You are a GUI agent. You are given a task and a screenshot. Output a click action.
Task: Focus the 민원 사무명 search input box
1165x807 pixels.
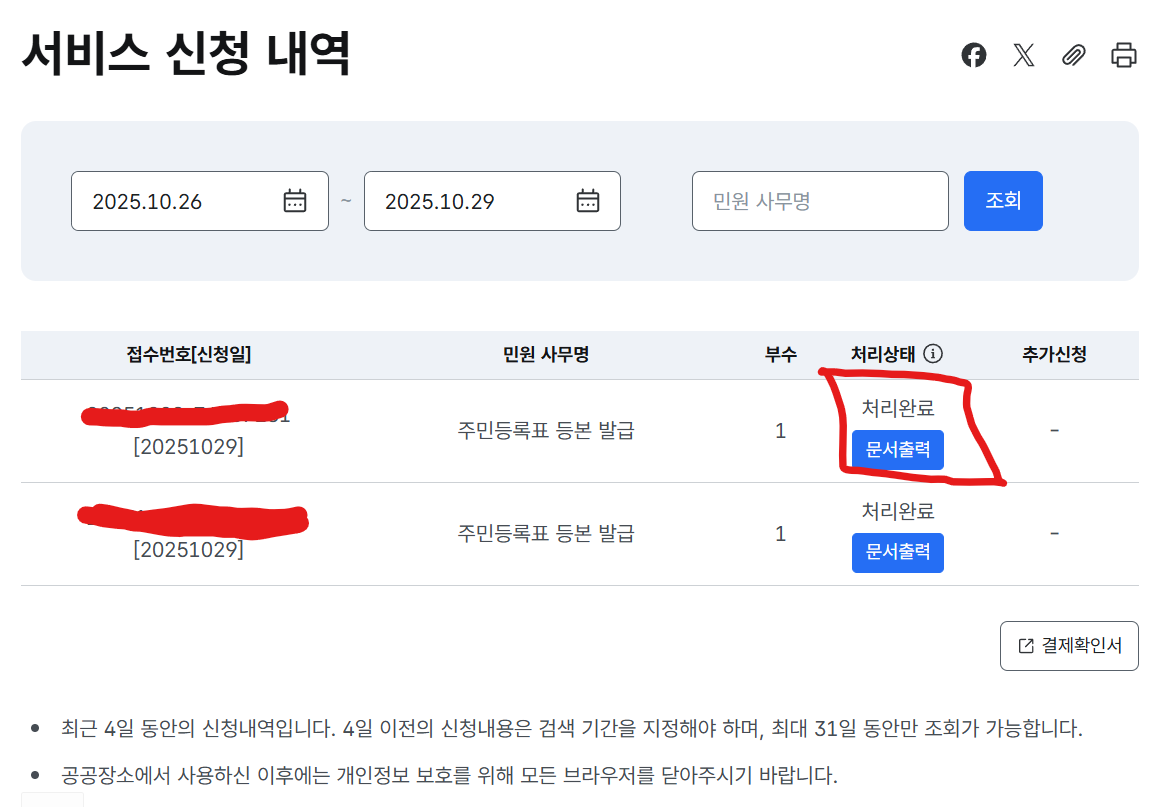point(819,201)
